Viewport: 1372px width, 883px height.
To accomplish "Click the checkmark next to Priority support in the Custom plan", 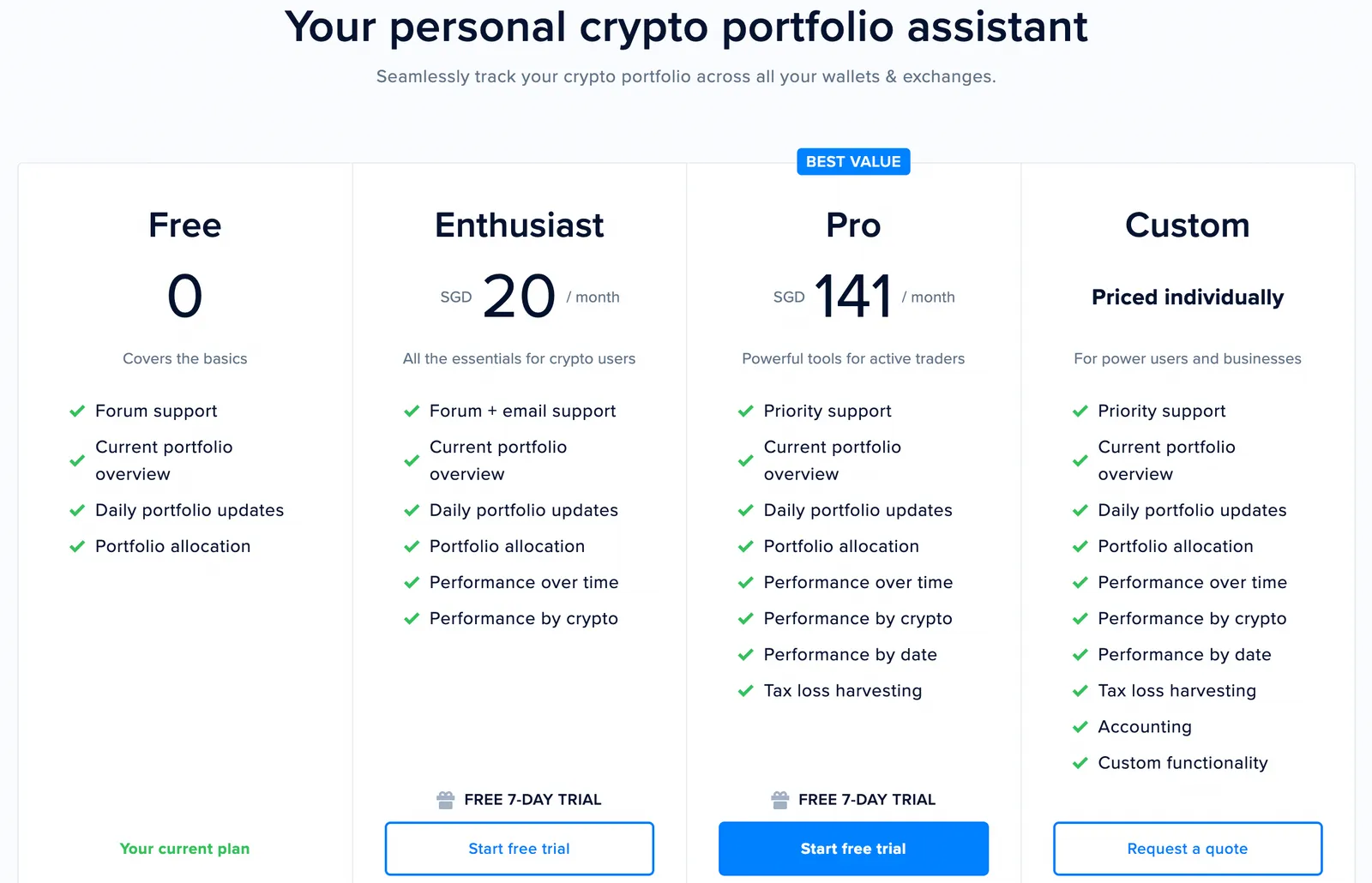I will coord(1080,411).
